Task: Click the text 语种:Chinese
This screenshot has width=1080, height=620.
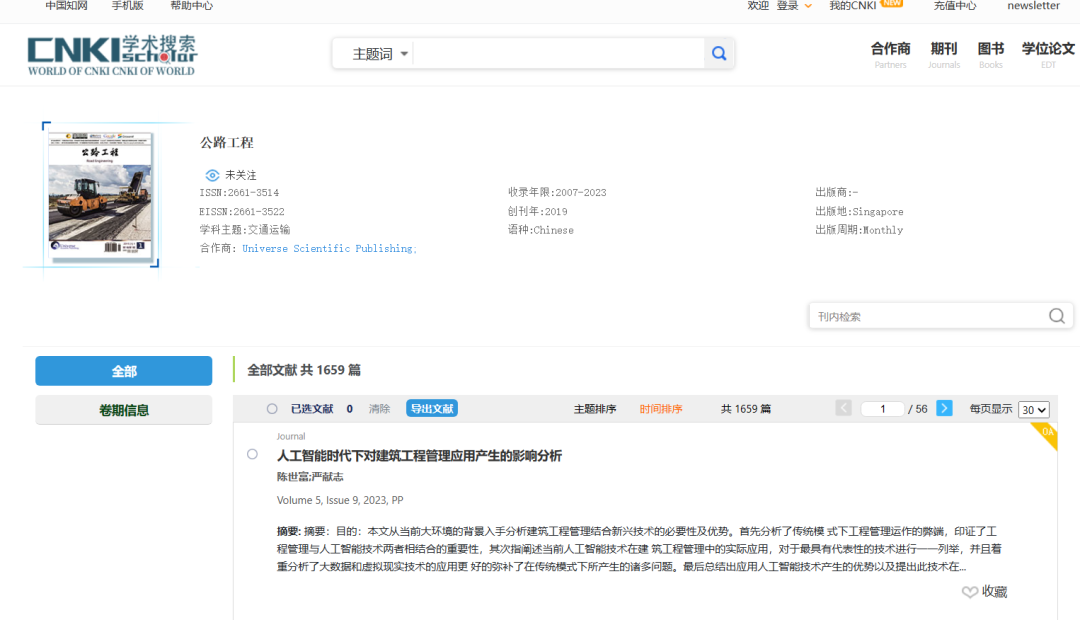Action: click(x=541, y=230)
